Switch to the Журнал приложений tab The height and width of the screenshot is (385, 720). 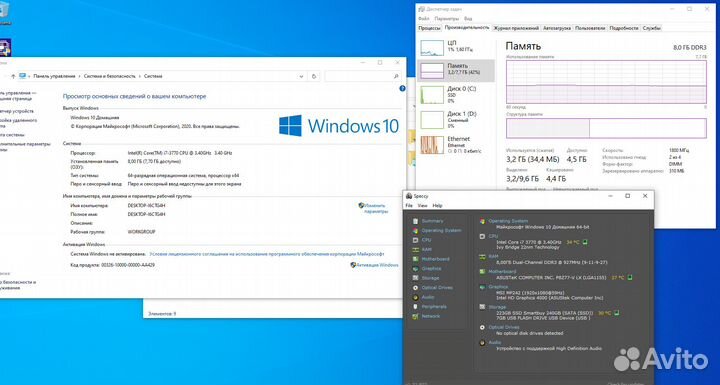click(x=516, y=28)
